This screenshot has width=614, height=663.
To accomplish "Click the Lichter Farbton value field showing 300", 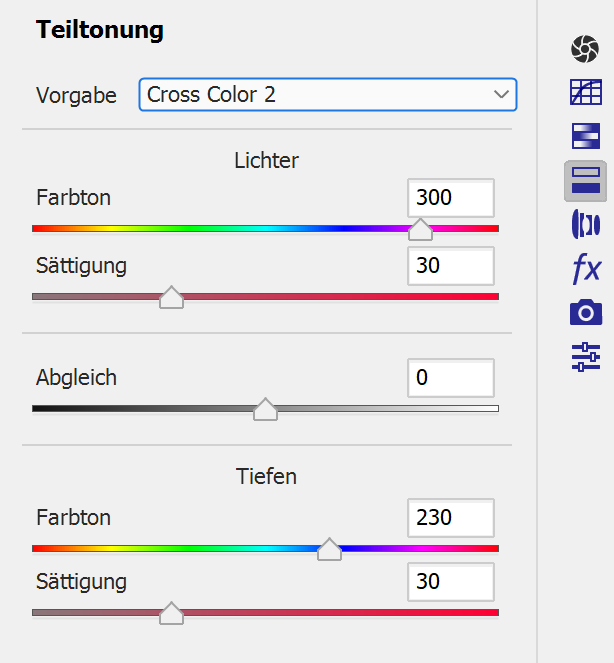I will tap(451, 198).
